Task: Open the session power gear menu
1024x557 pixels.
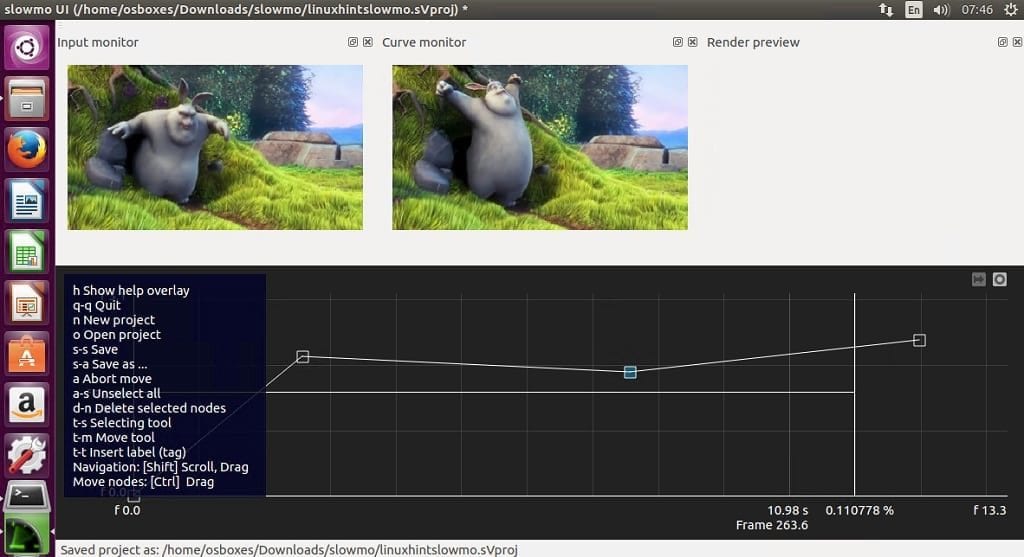Action: click(x=1010, y=10)
